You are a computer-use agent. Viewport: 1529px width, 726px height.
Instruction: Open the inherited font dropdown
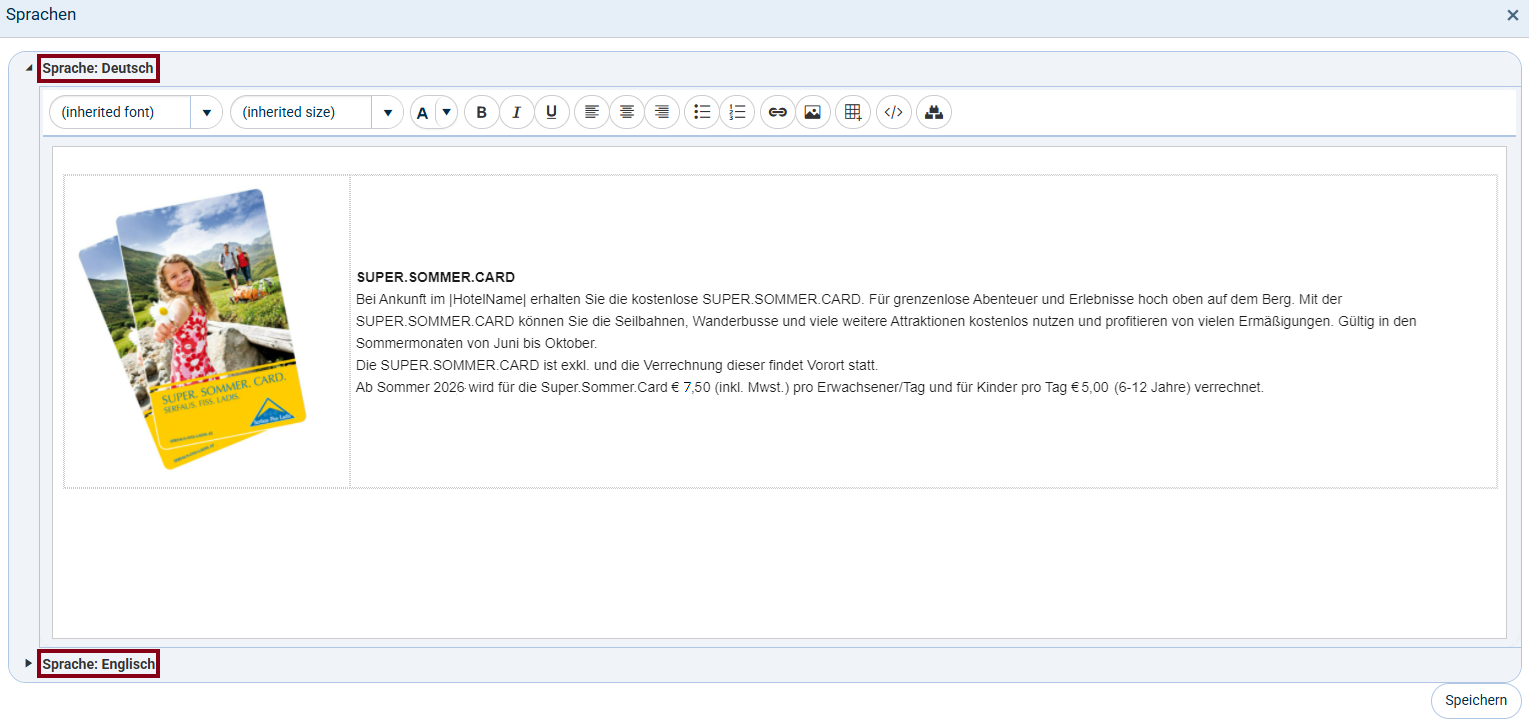206,112
